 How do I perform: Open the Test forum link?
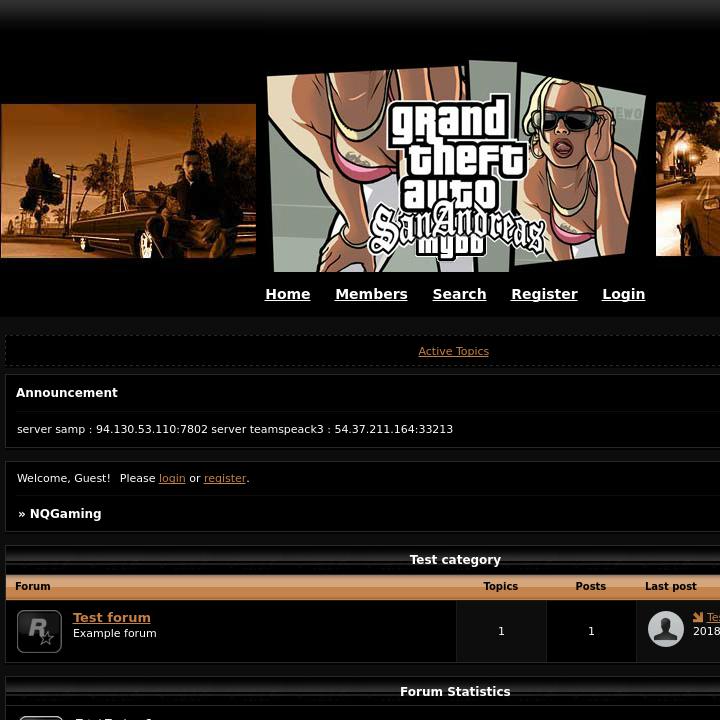click(112, 617)
